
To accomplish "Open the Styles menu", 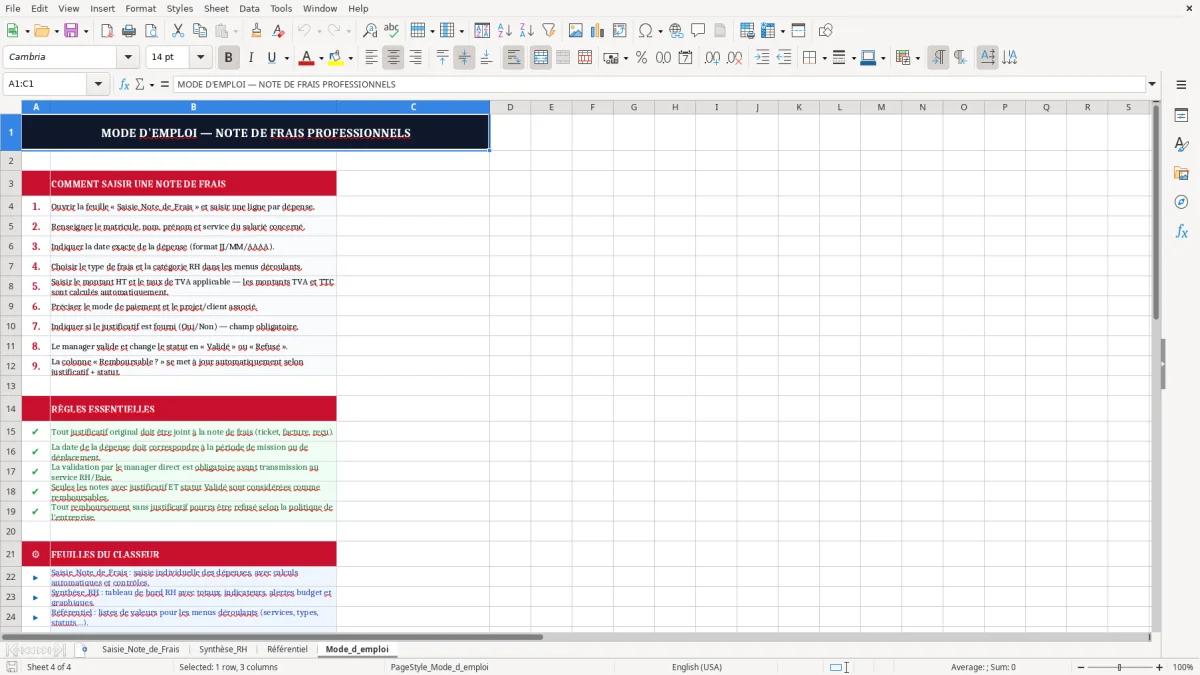I will (180, 8).
